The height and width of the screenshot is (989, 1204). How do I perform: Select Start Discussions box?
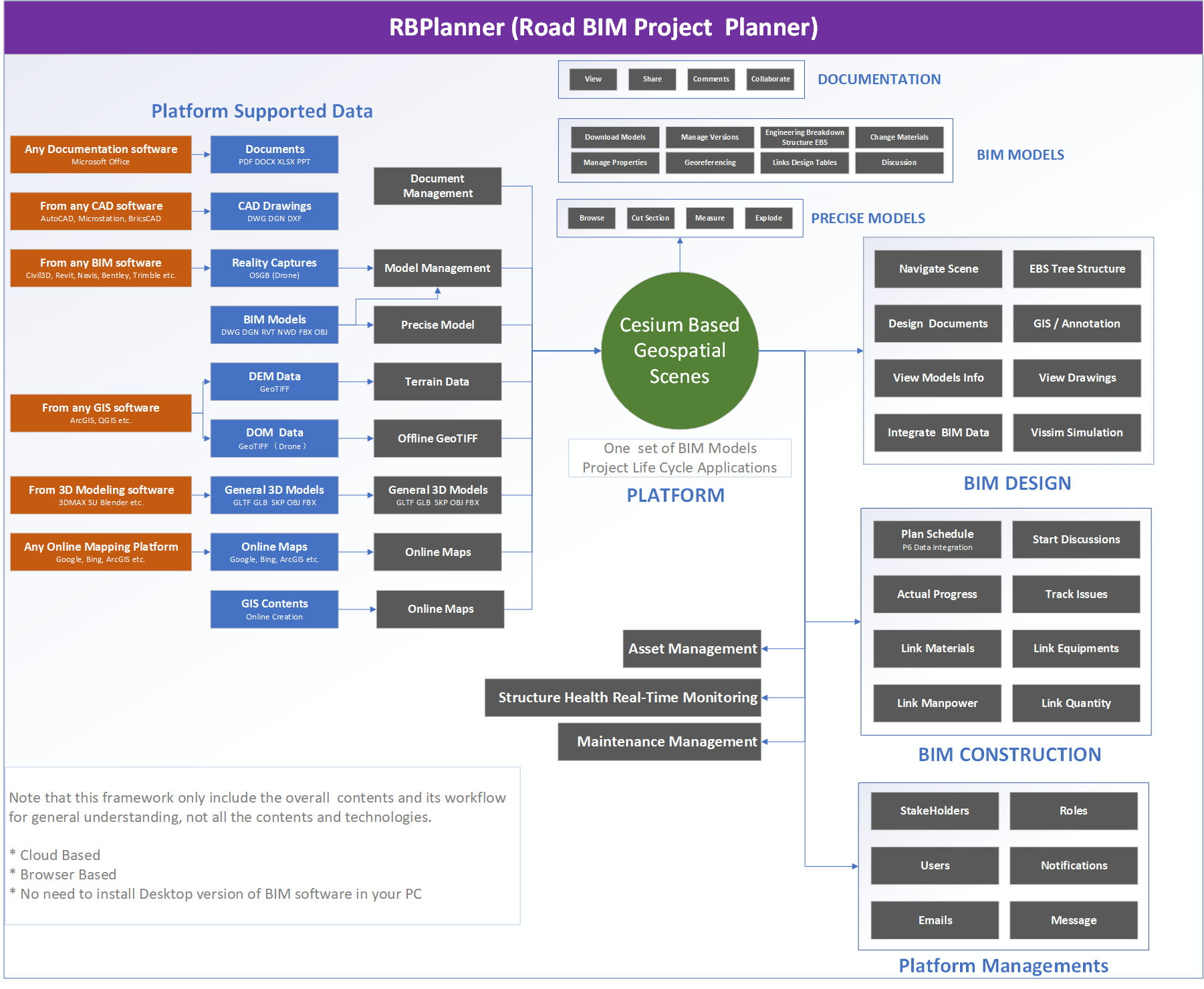(x=1076, y=539)
